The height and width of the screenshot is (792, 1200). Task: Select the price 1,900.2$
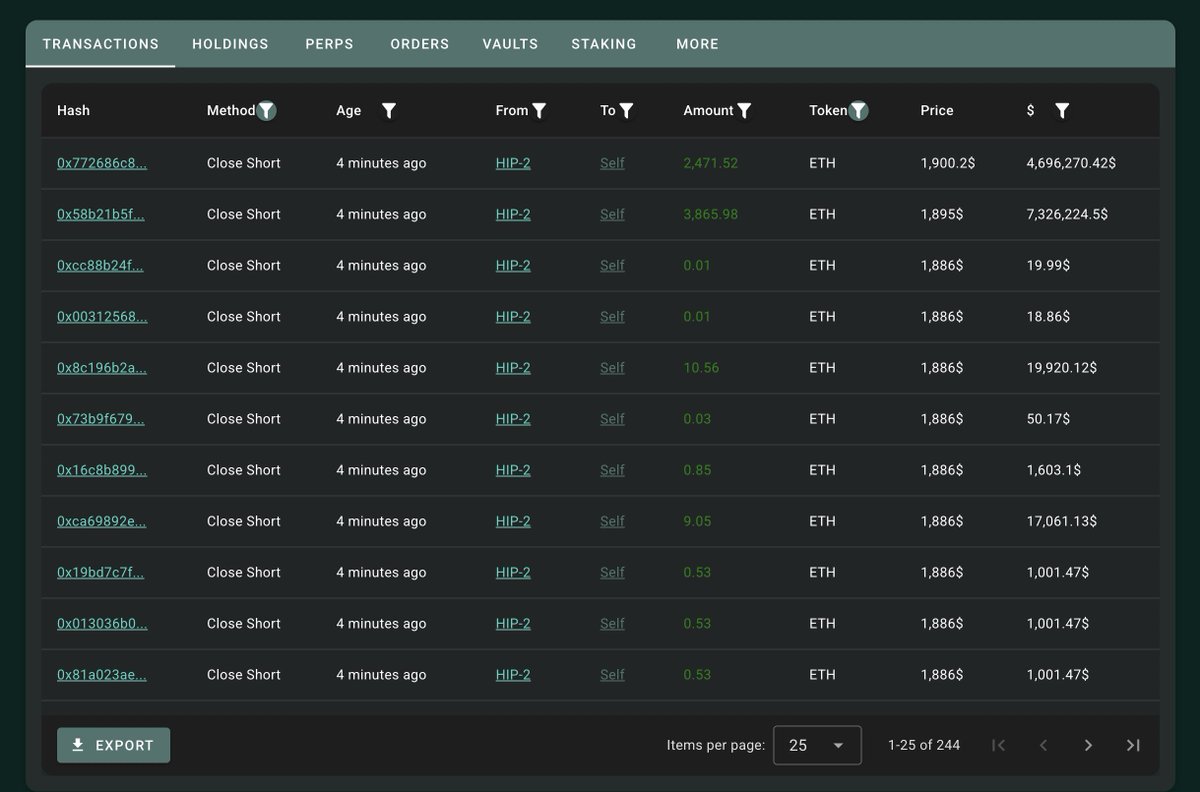(x=949, y=163)
